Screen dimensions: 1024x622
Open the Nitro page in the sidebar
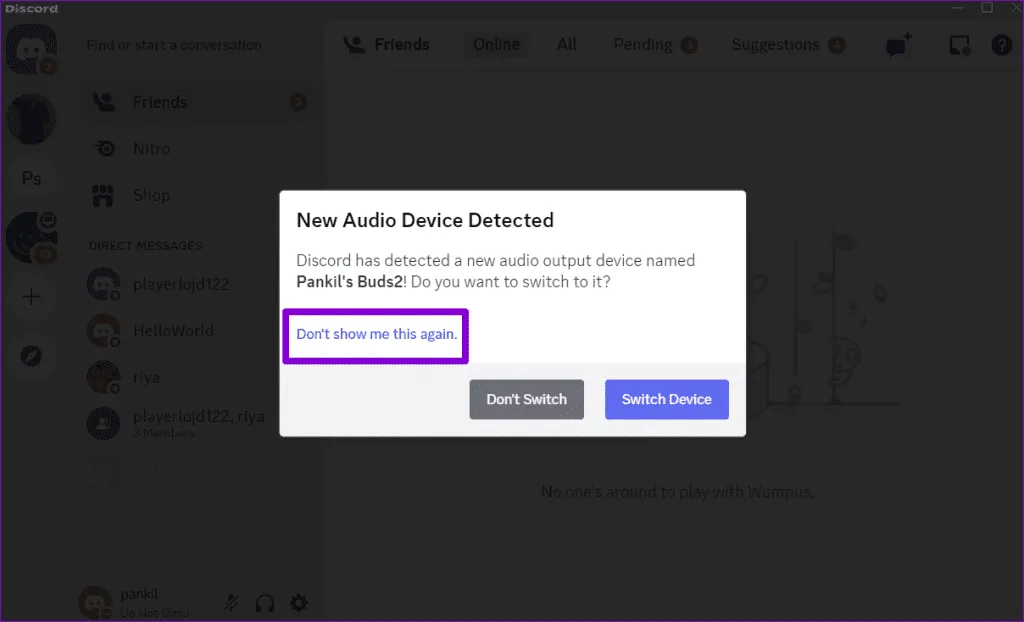click(x=151, y=148)
